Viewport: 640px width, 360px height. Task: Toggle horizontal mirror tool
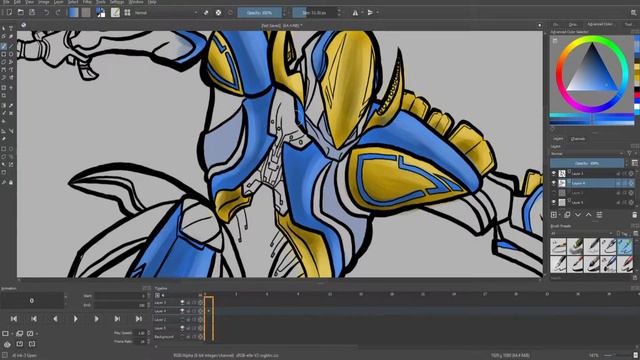click(x=355, y=13)
